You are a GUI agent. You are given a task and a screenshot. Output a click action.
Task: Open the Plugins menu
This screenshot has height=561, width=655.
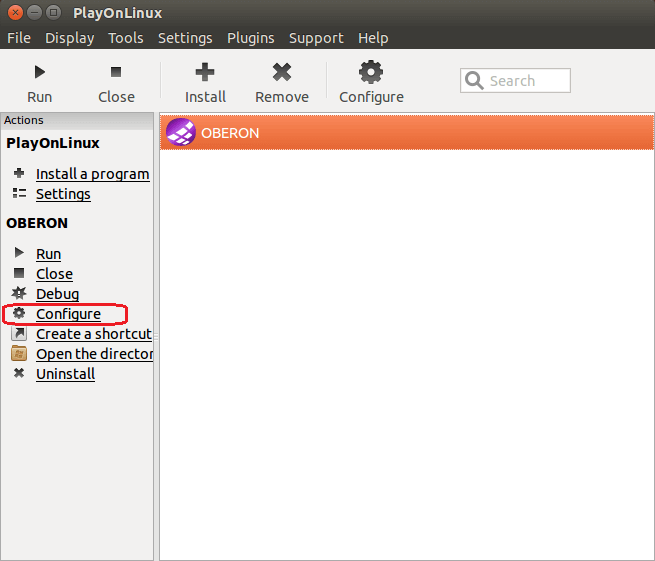point(250,38)
